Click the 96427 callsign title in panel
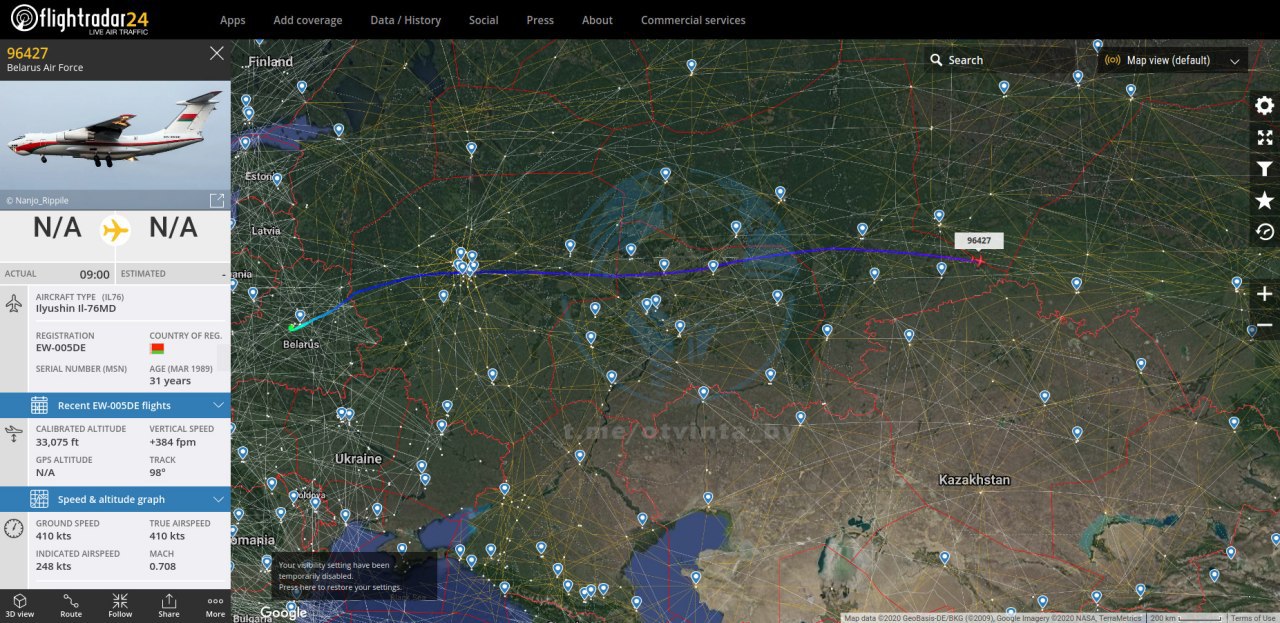Viewport: 1280px width, 623px height. point(27,53)
